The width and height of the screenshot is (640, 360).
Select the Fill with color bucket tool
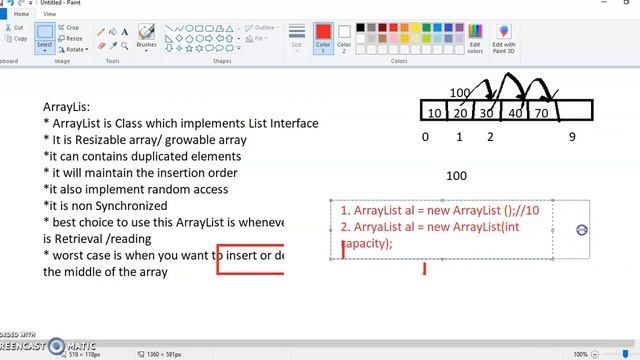(113, 31)
